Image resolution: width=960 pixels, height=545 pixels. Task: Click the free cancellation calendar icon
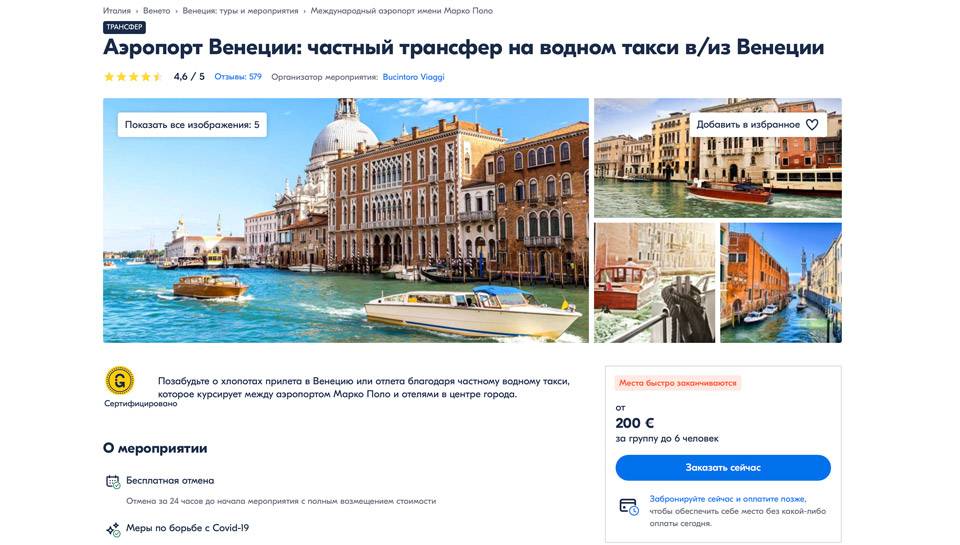click(113, 481)
